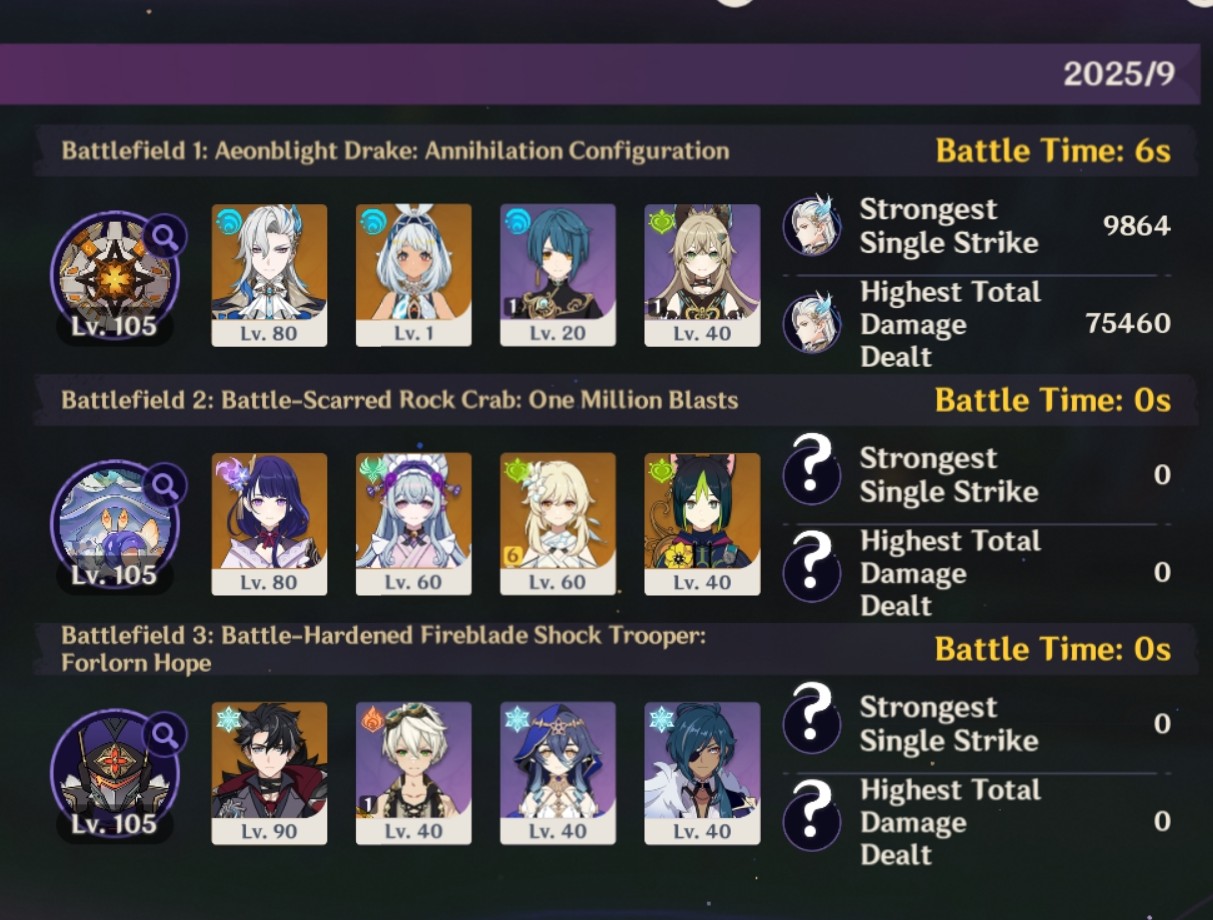
Task: Open the Lv. 90 Cryo character card
Action: tap(269, 773)
